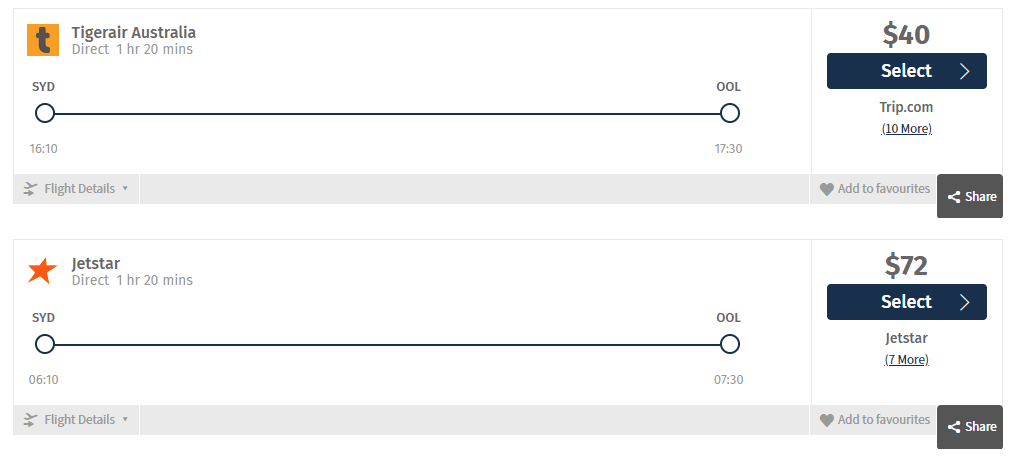Click the SYD departure point at 16:10
The image size is (1014, 461).
click(x=44, y=113)
